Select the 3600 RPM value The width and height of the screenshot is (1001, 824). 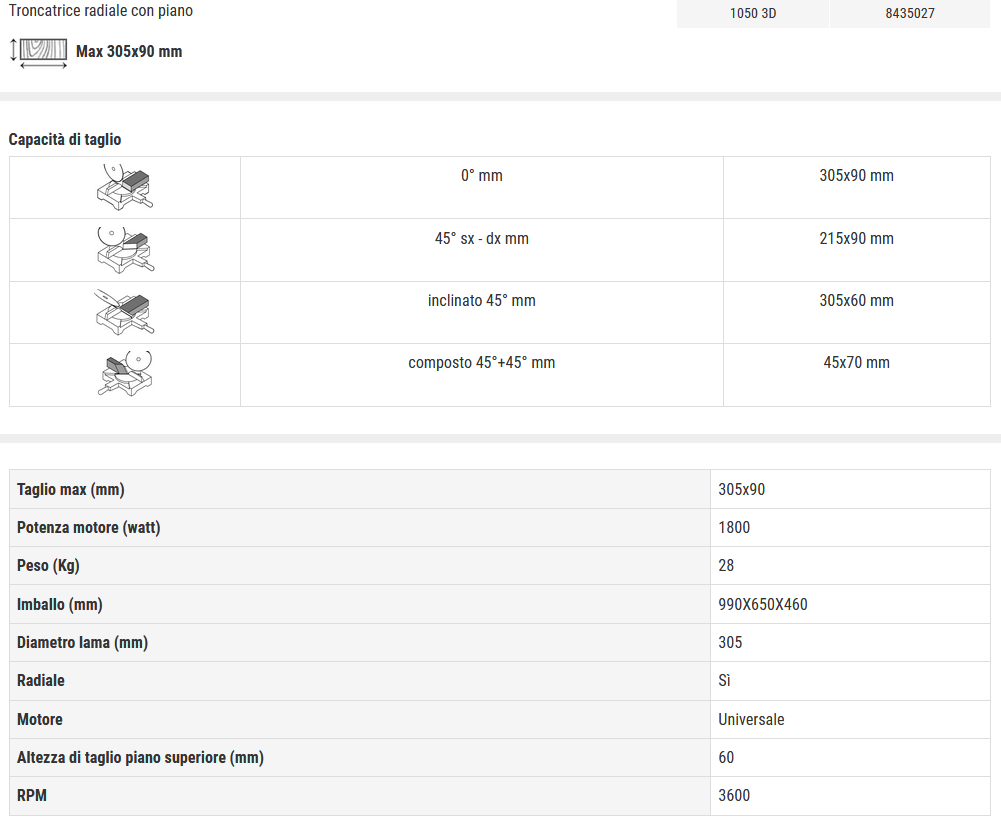pos(734,796)
